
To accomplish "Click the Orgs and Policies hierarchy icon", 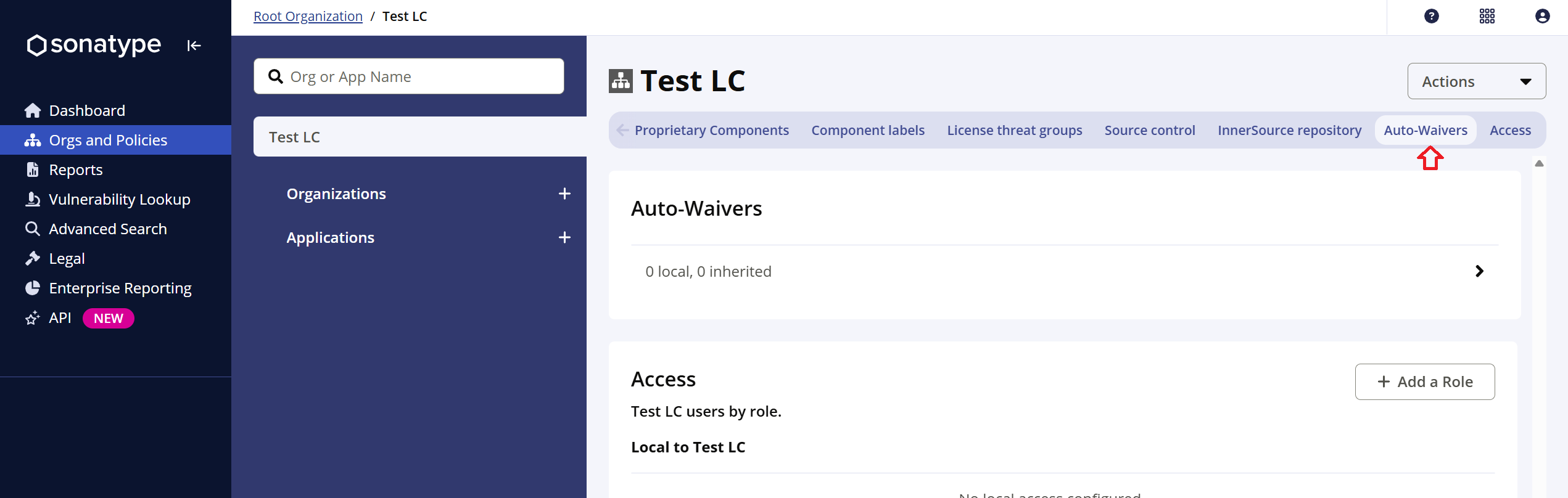I will click(x=33, y=140).
